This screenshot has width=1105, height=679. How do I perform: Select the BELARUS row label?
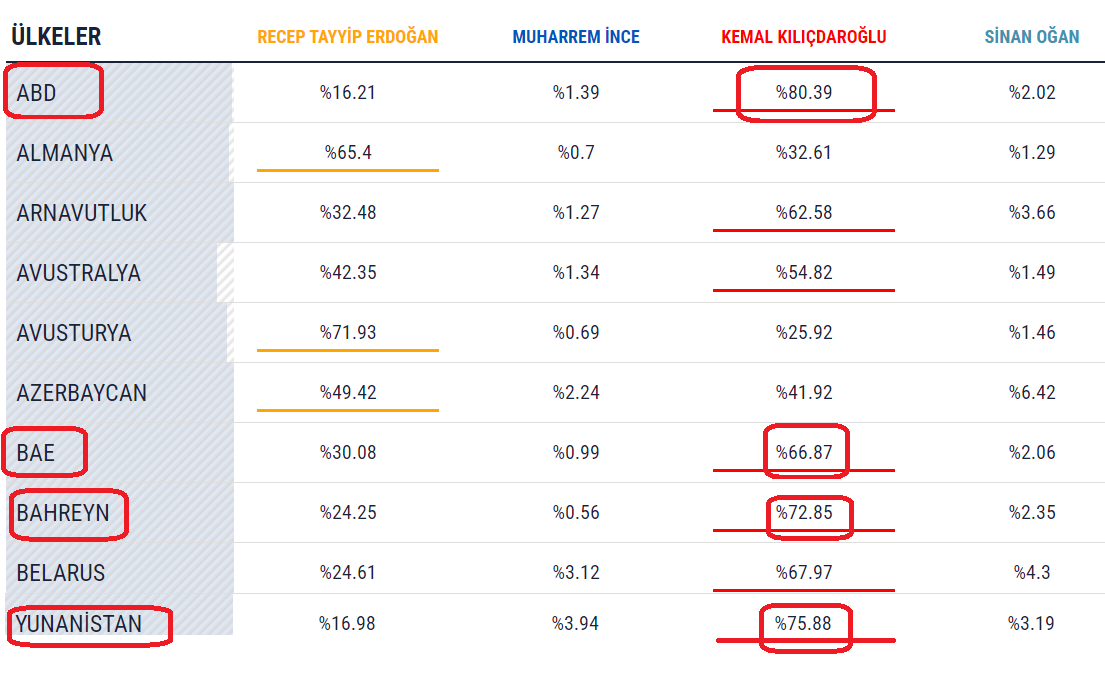click(x=61, y=573)
